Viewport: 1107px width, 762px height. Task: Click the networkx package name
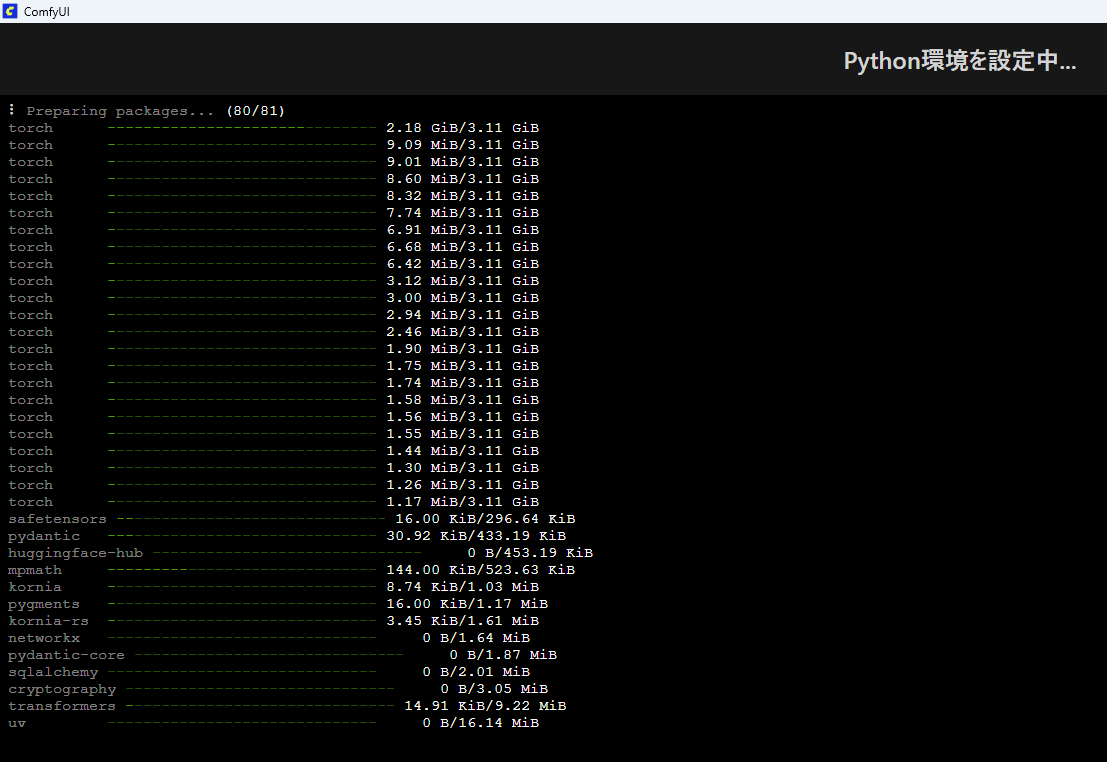(44, 638)
